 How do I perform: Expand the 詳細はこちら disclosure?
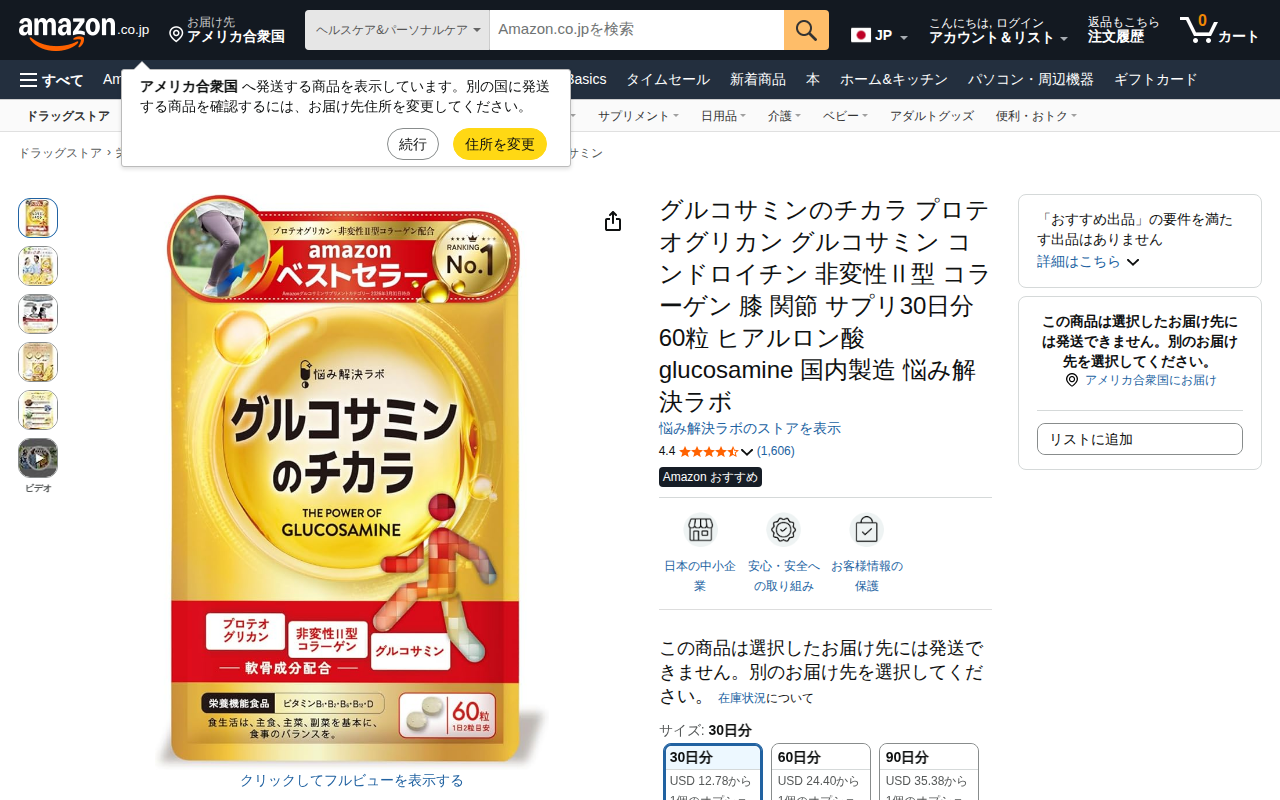[x=1088, y=261]
